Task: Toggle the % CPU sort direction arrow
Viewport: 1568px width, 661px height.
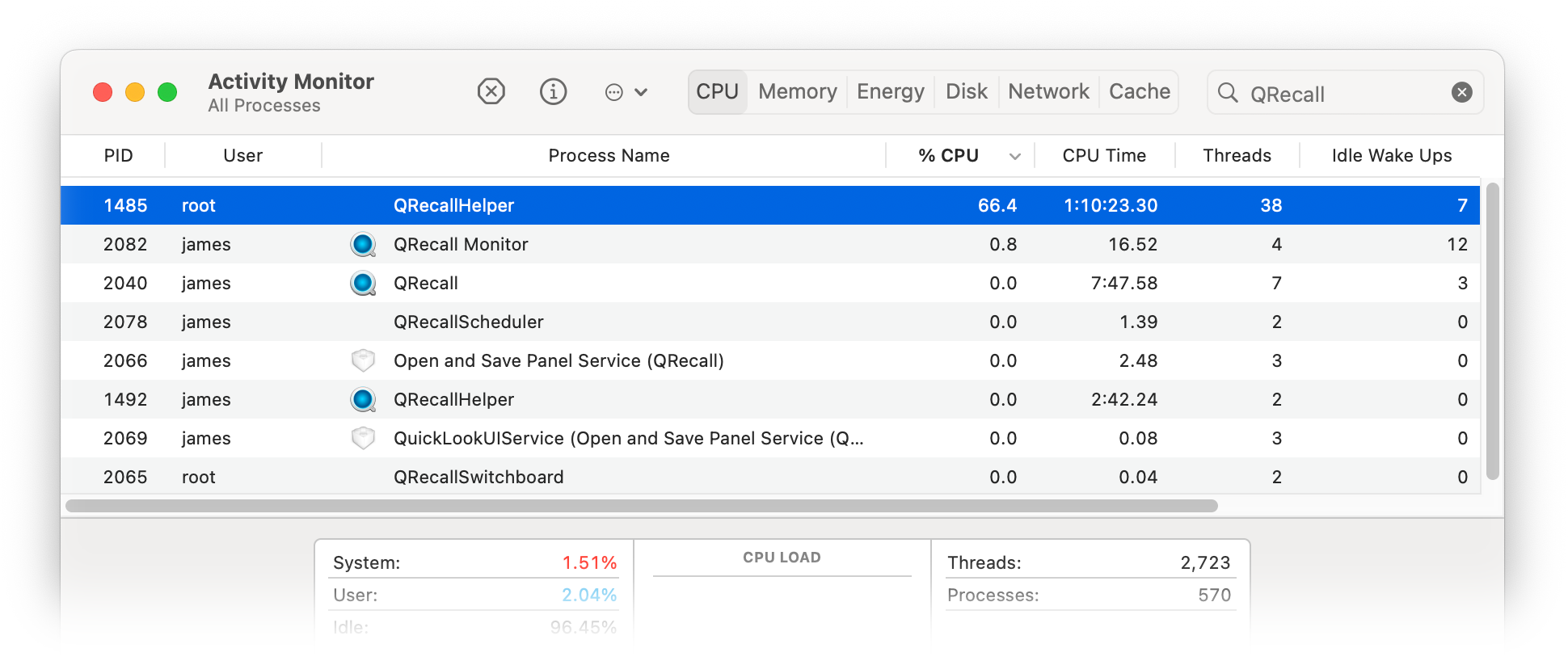Action: pos(1015,156)
